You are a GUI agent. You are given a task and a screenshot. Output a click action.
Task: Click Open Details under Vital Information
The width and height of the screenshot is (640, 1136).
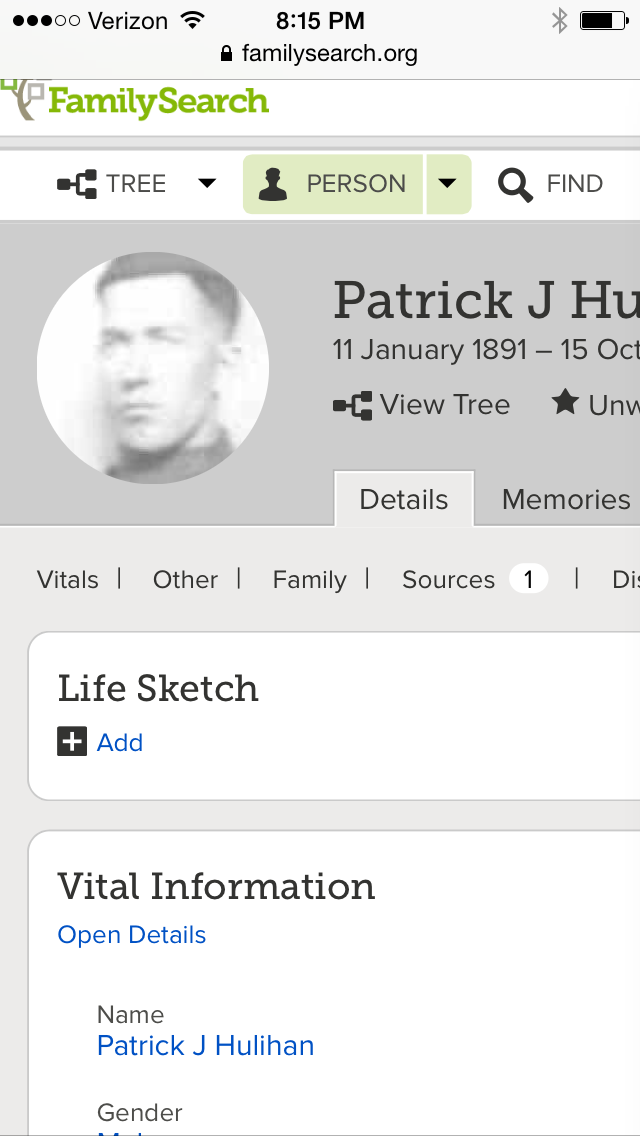click(132, 935)
